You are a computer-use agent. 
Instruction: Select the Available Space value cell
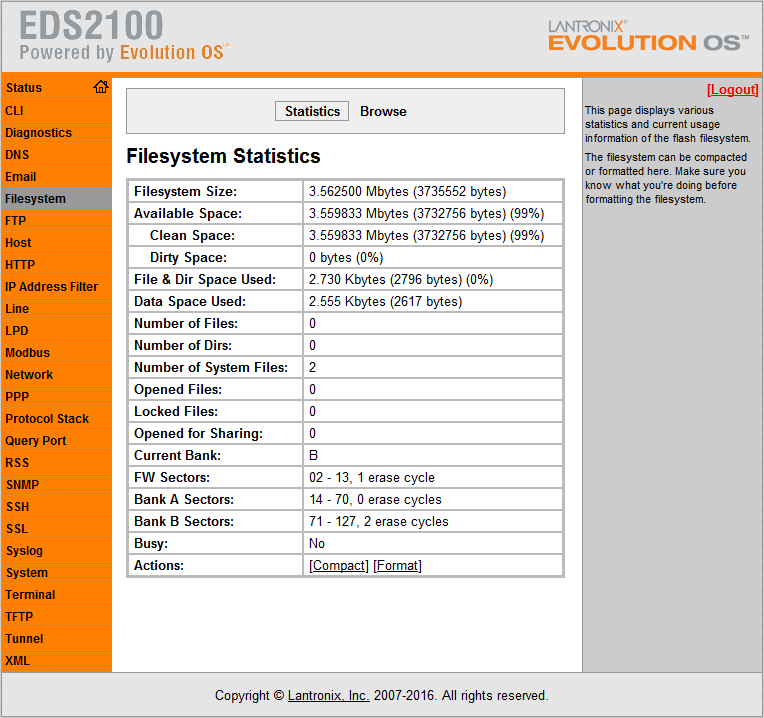433,213
